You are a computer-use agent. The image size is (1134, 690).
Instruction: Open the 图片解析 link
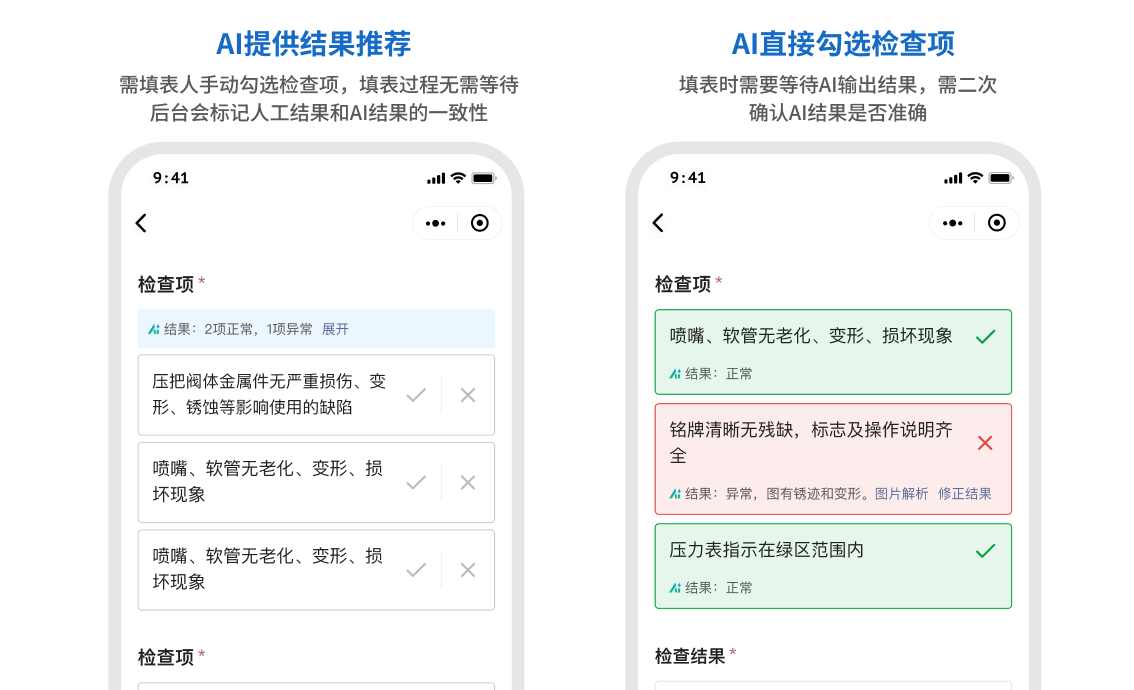901,494
